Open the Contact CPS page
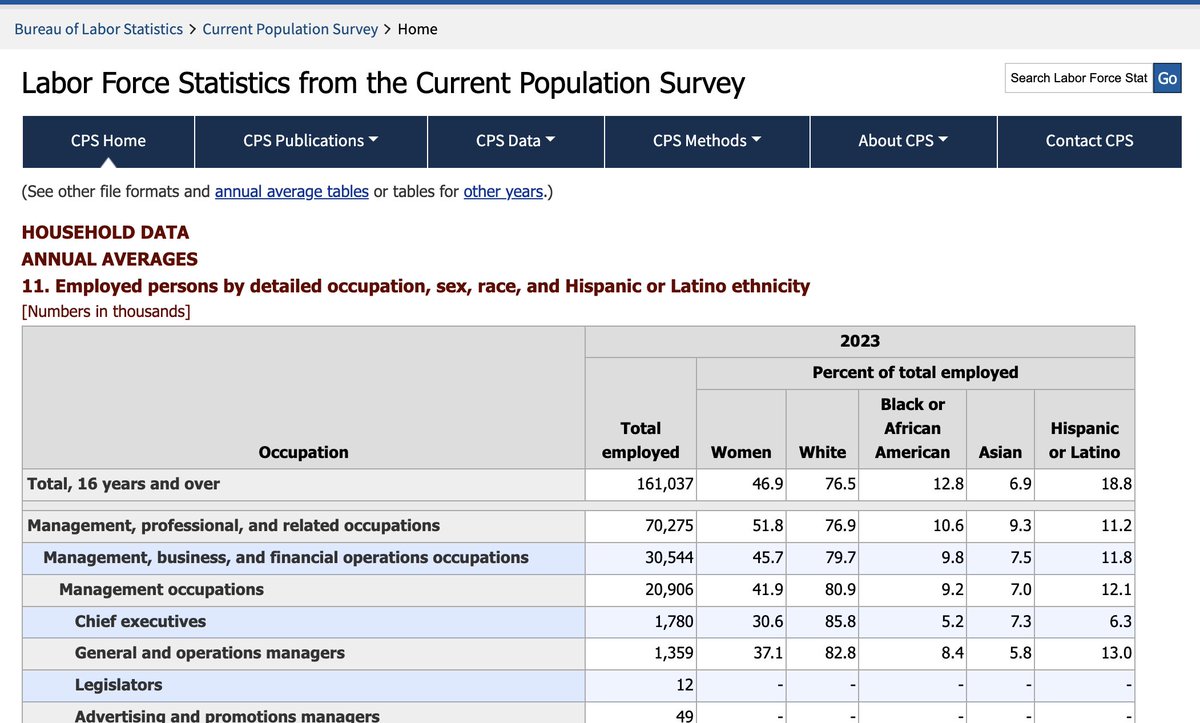The image size is (1200, 723). click(x=1089, y=141)
